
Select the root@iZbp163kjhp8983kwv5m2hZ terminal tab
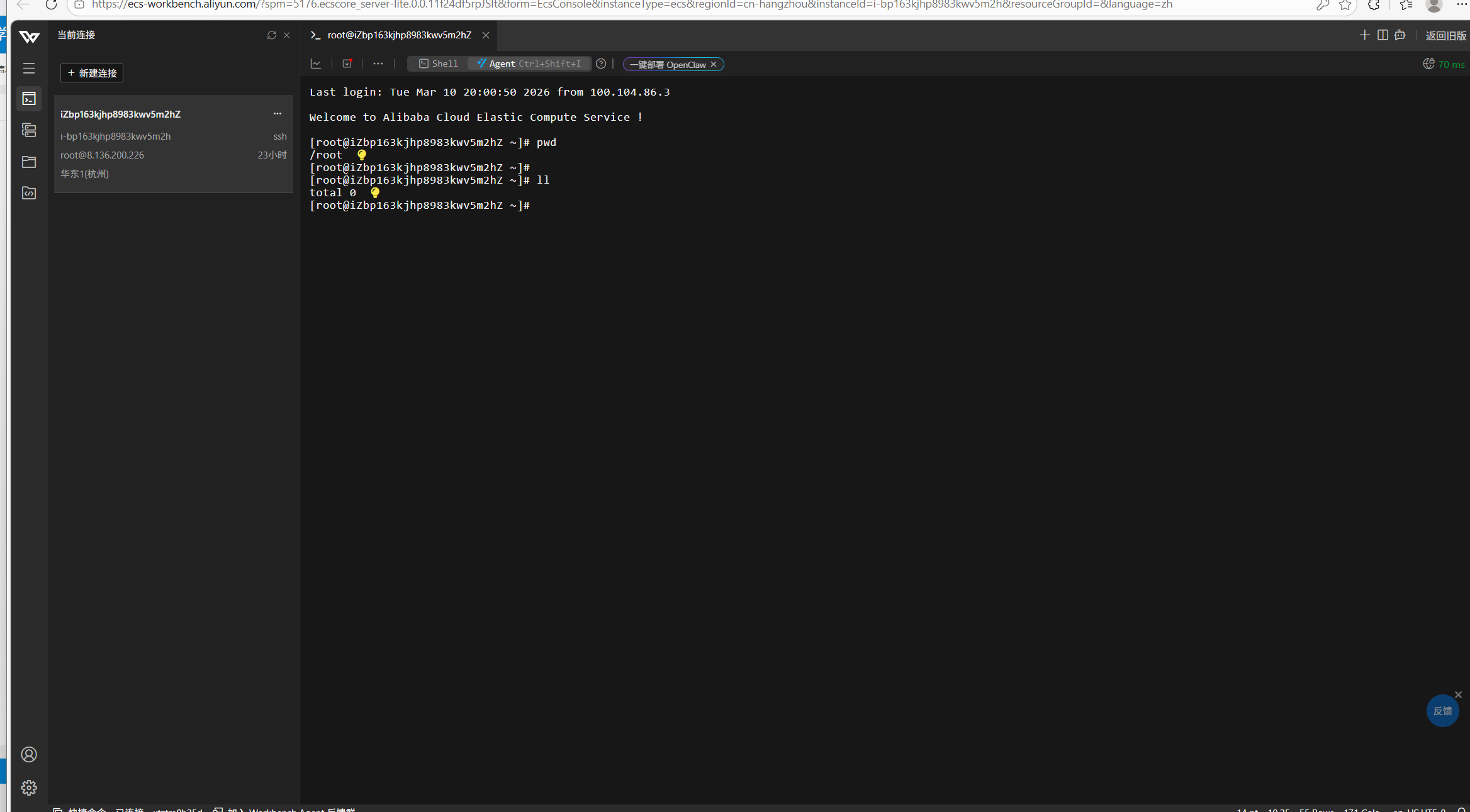(x=399, y=35)
